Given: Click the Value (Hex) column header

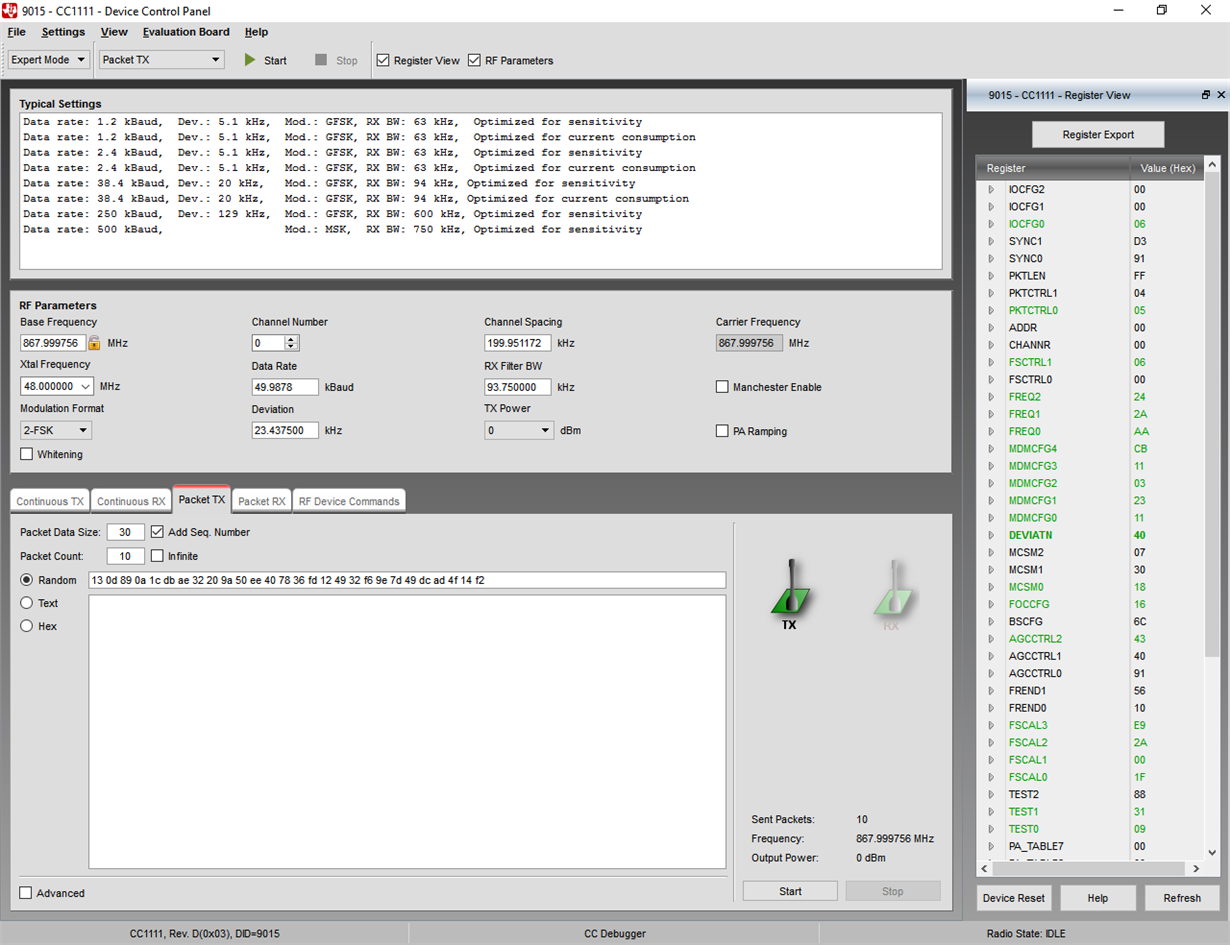Looking at the screenshot, I should tap(1167, 168).
